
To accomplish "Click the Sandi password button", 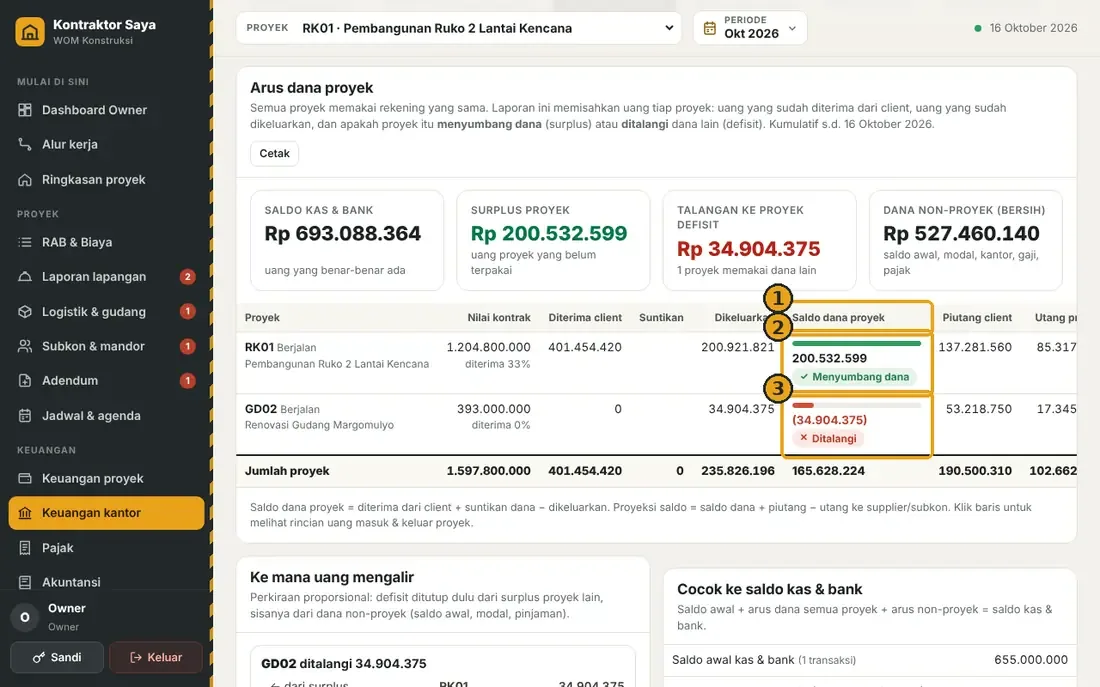I will (57, 658).
